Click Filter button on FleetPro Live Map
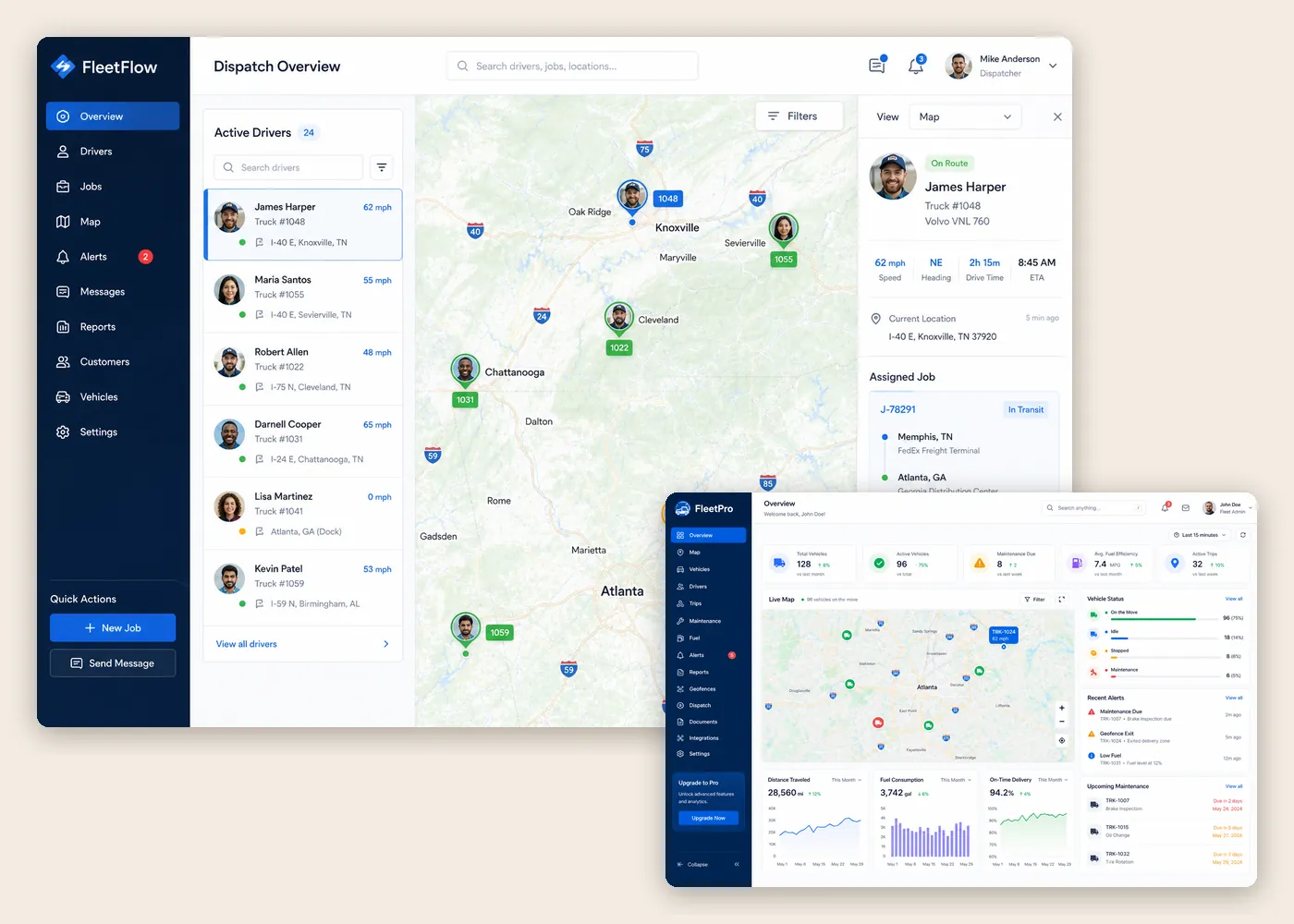This screenshot has height=924, width=1294. 1034,599
